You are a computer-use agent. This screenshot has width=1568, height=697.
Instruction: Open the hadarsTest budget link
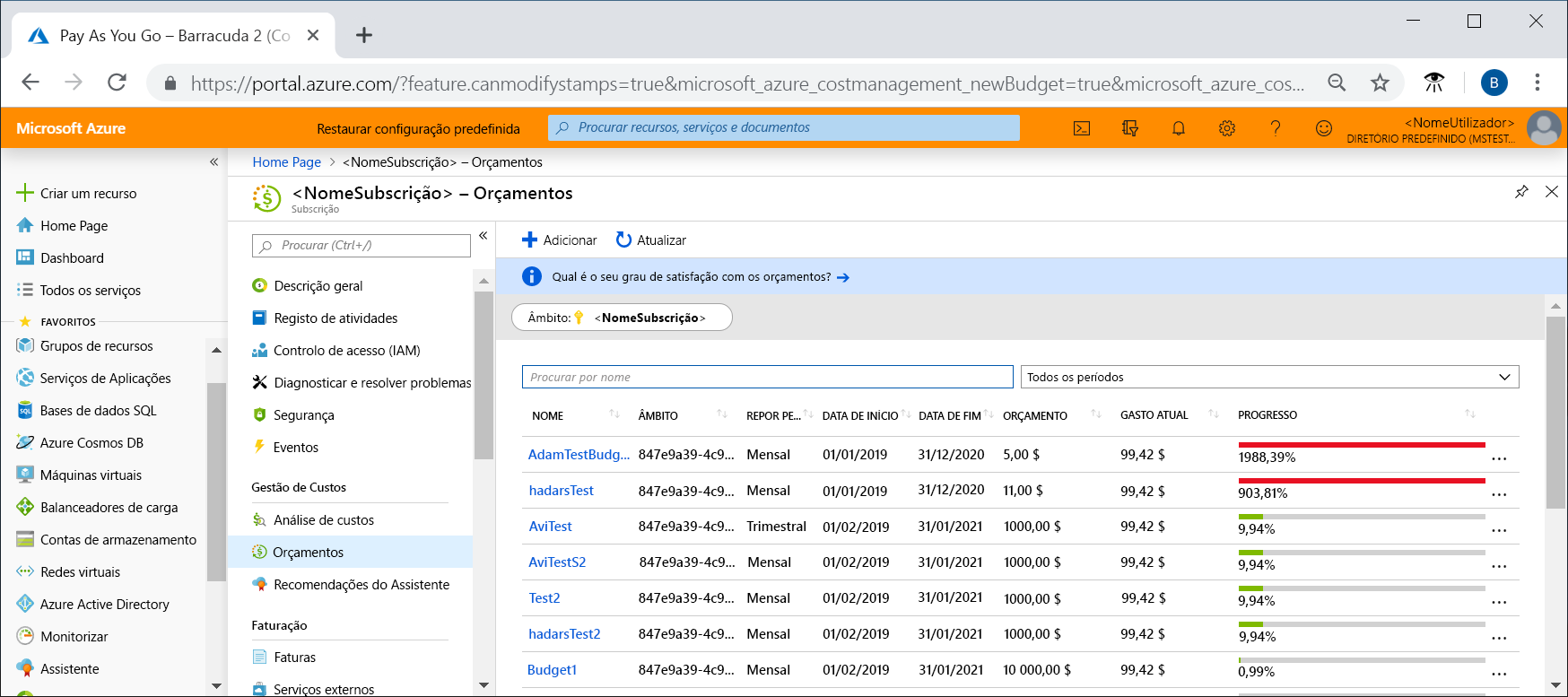(562, 491)
